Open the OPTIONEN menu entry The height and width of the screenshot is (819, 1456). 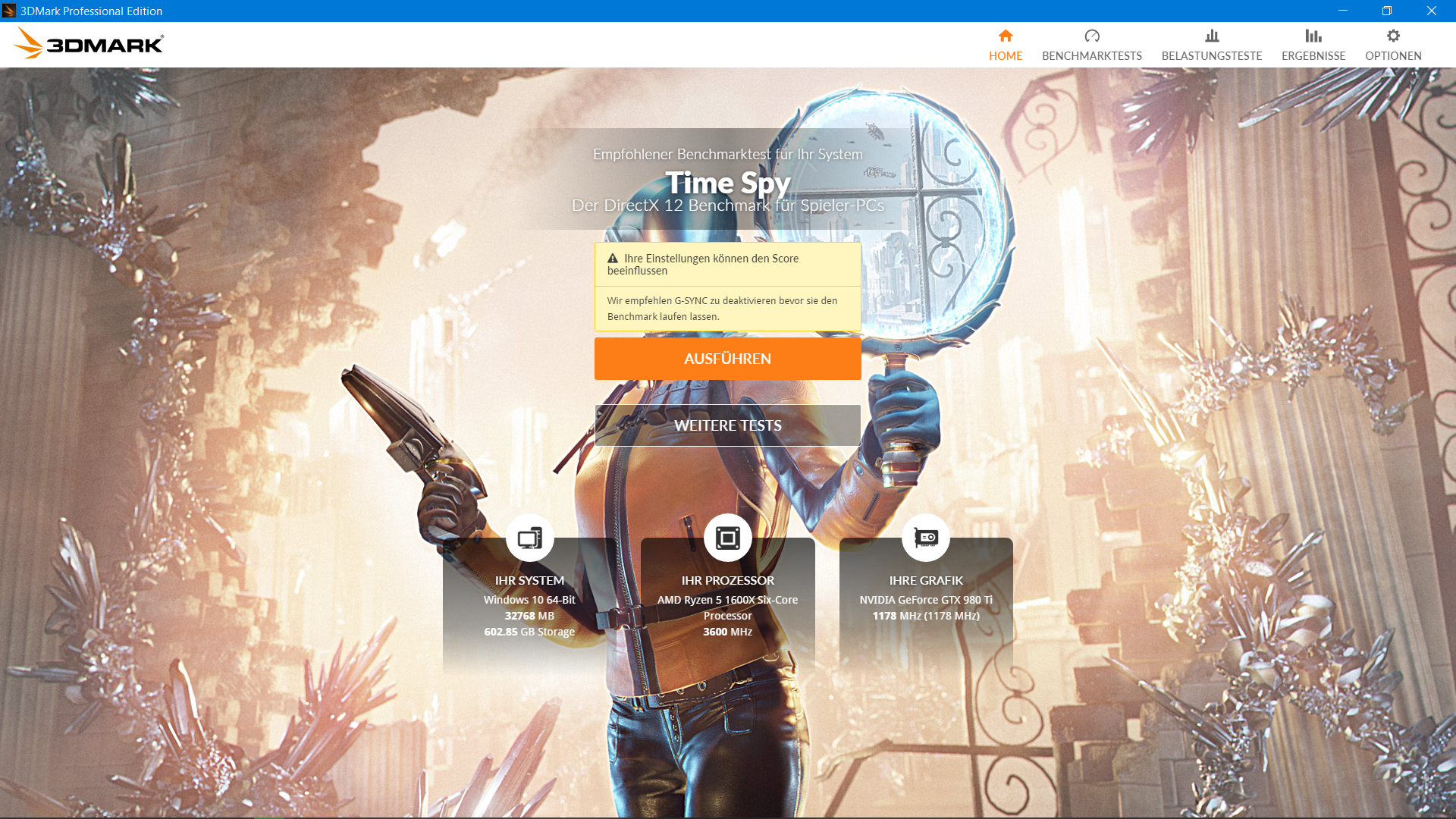point(1392,55)
